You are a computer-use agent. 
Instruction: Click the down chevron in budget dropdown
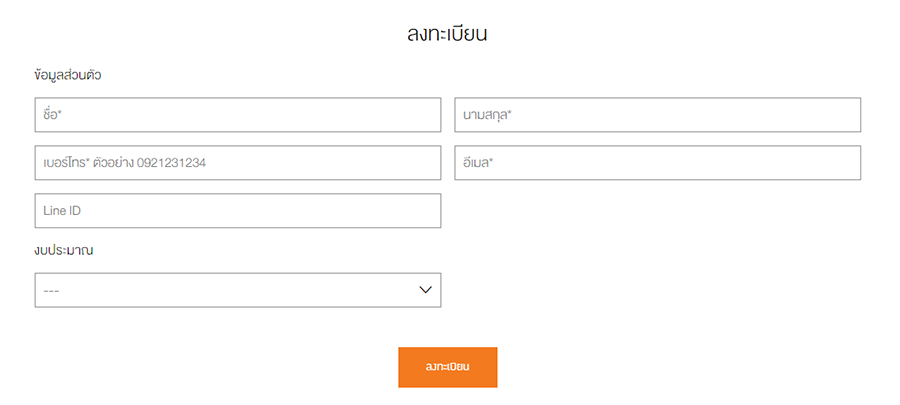click(x=425, y=290)
